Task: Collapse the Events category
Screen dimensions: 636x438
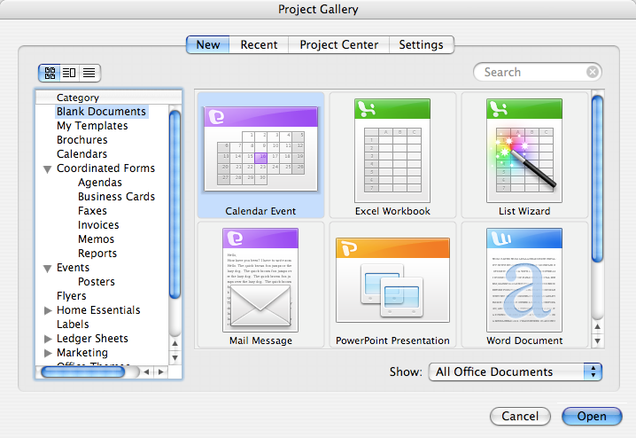Action: tap(47, 268)
